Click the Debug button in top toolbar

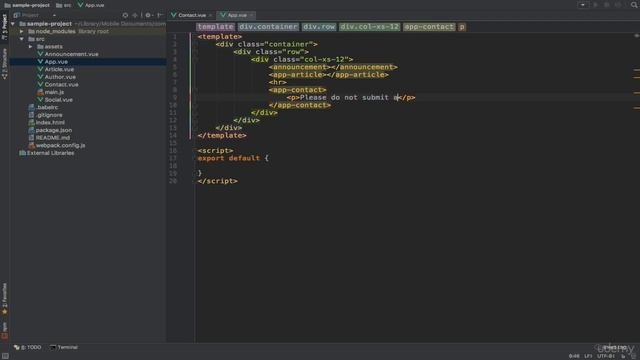(x=607, y=5)
